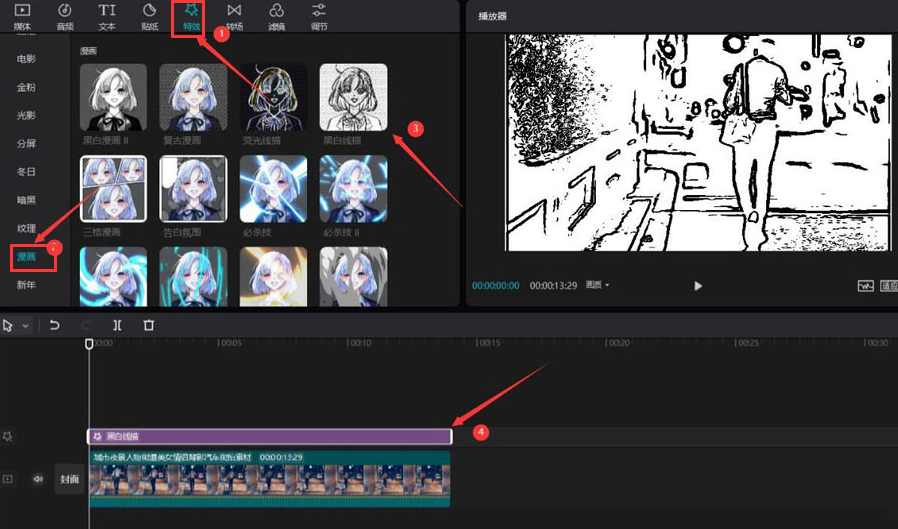Toggle the video track lock icon
Viewport: 898px width, 529px height.
click(9, 479)
